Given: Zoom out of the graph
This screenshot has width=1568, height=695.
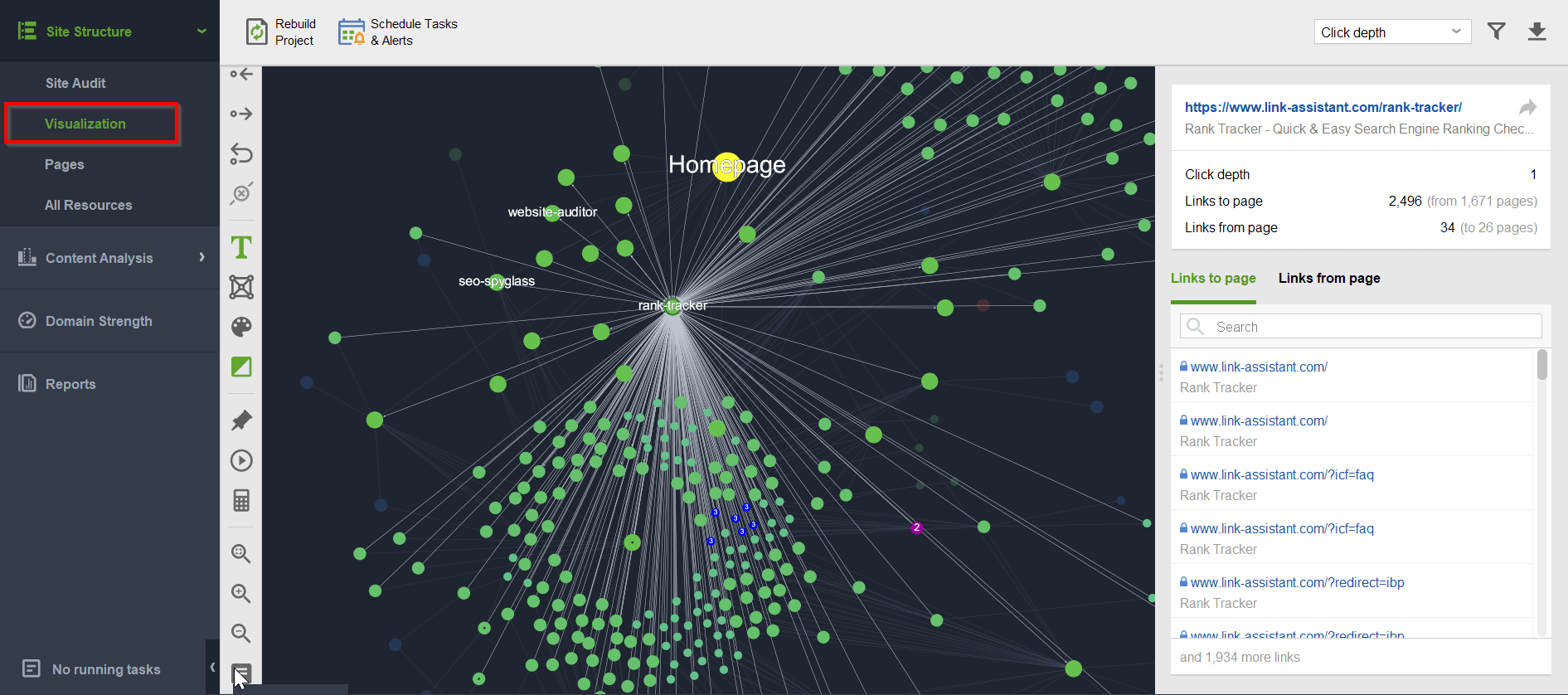Looking at the screenshot, I should point(241,633).
